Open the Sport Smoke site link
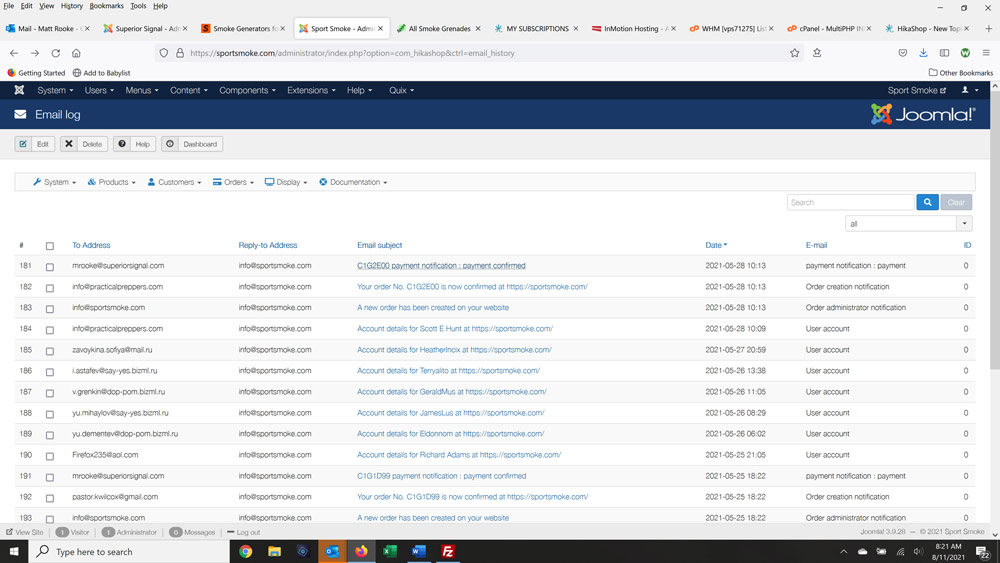 [x=916, y=91]
